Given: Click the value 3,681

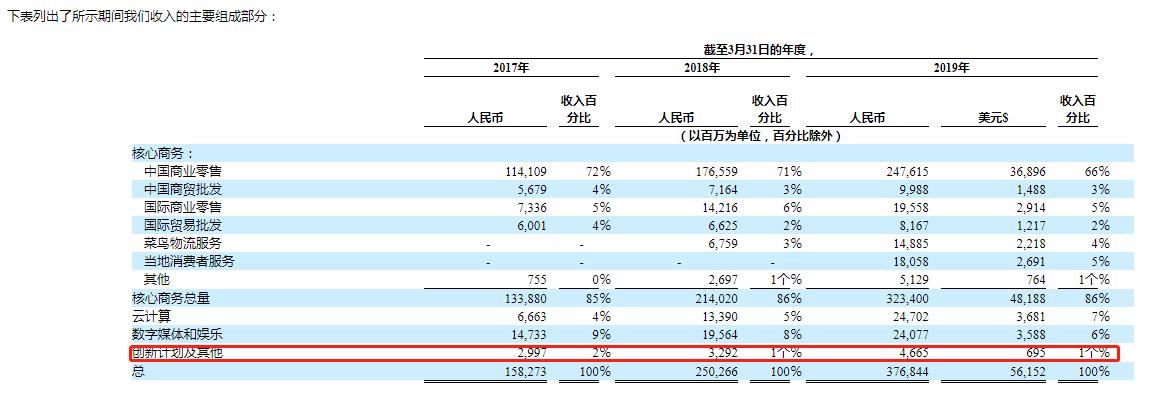Looking at the screenshot, I should coord(1030,316).
